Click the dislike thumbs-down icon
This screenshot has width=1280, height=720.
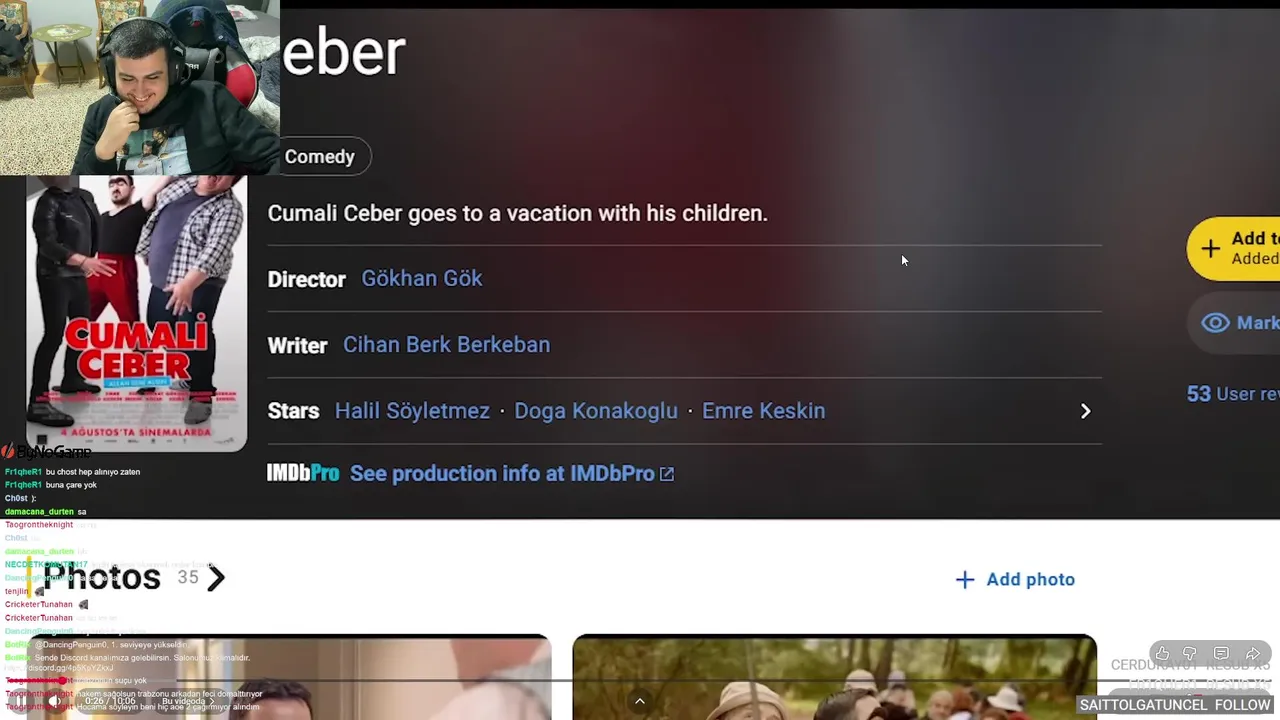[x=1190, y=654]
